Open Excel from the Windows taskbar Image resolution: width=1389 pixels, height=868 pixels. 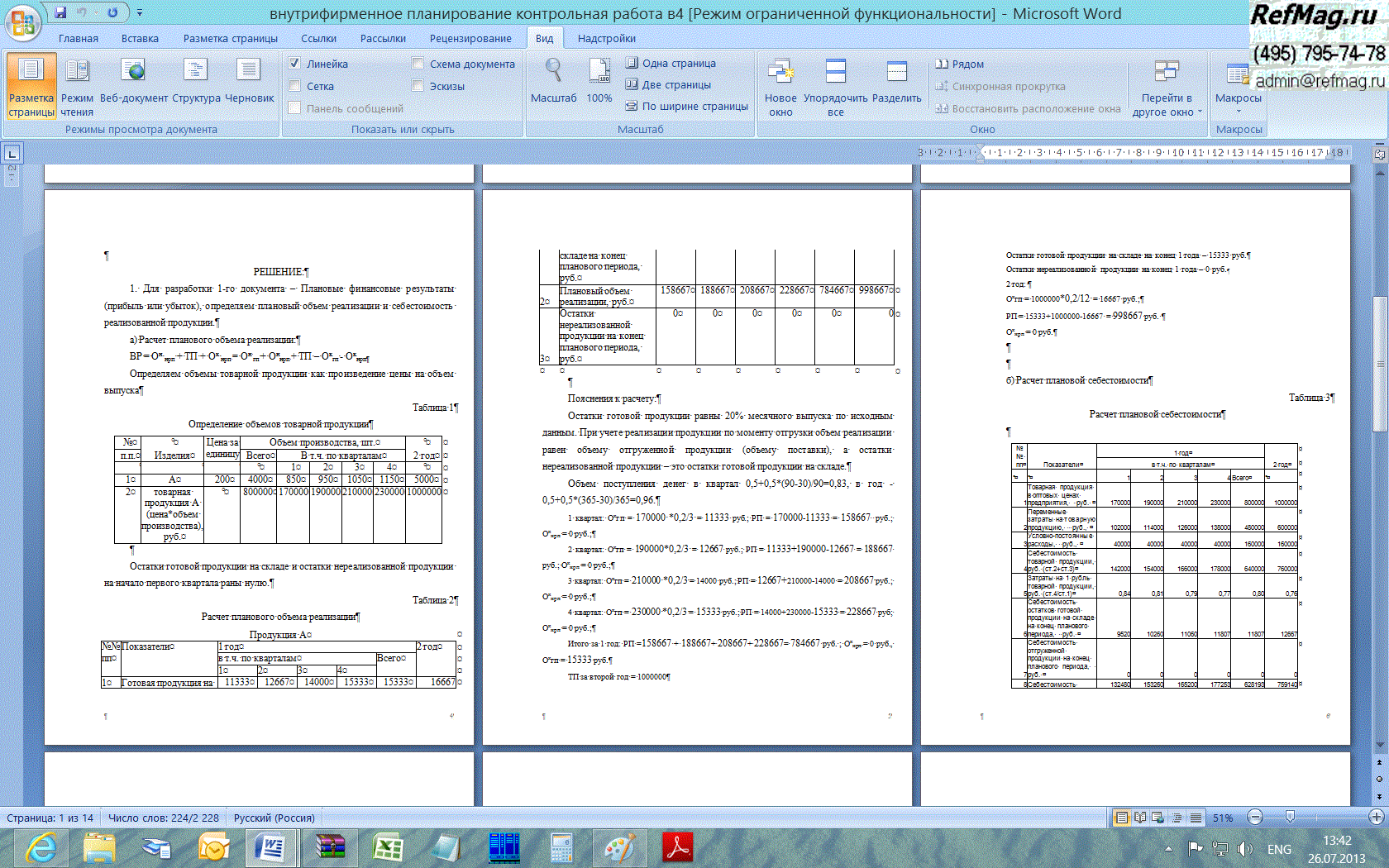coord(387,848)
